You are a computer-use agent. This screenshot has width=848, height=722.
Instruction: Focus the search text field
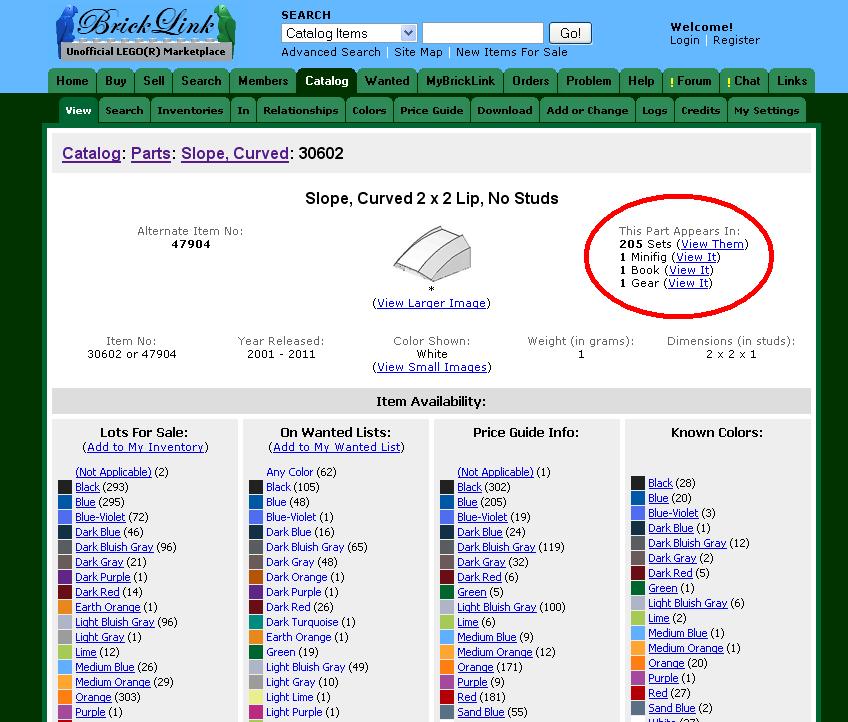tap(482, 33)
